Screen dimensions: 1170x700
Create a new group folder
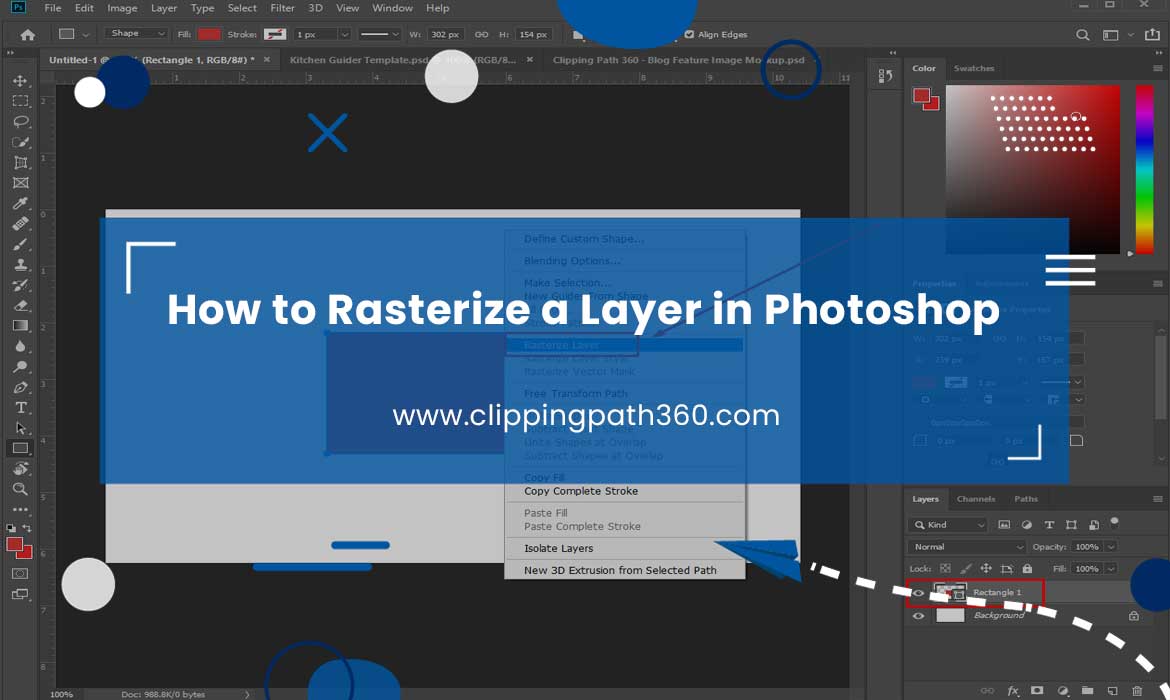pyautogui.click(x=1087, y=691)
